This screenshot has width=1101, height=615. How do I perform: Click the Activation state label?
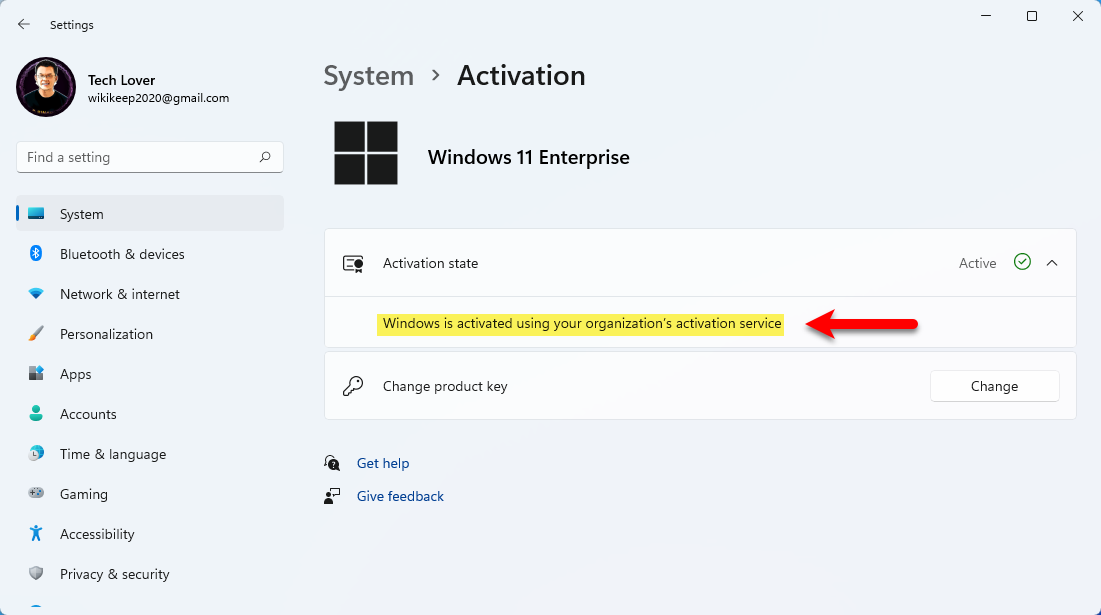(x=430, y=263)
